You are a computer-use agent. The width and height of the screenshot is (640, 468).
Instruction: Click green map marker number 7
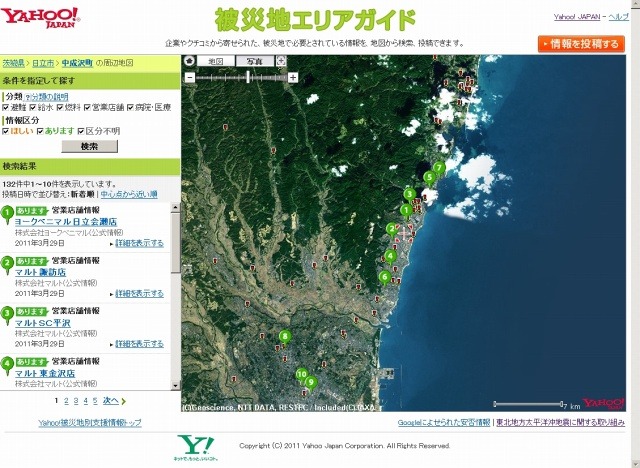[439, 168]
